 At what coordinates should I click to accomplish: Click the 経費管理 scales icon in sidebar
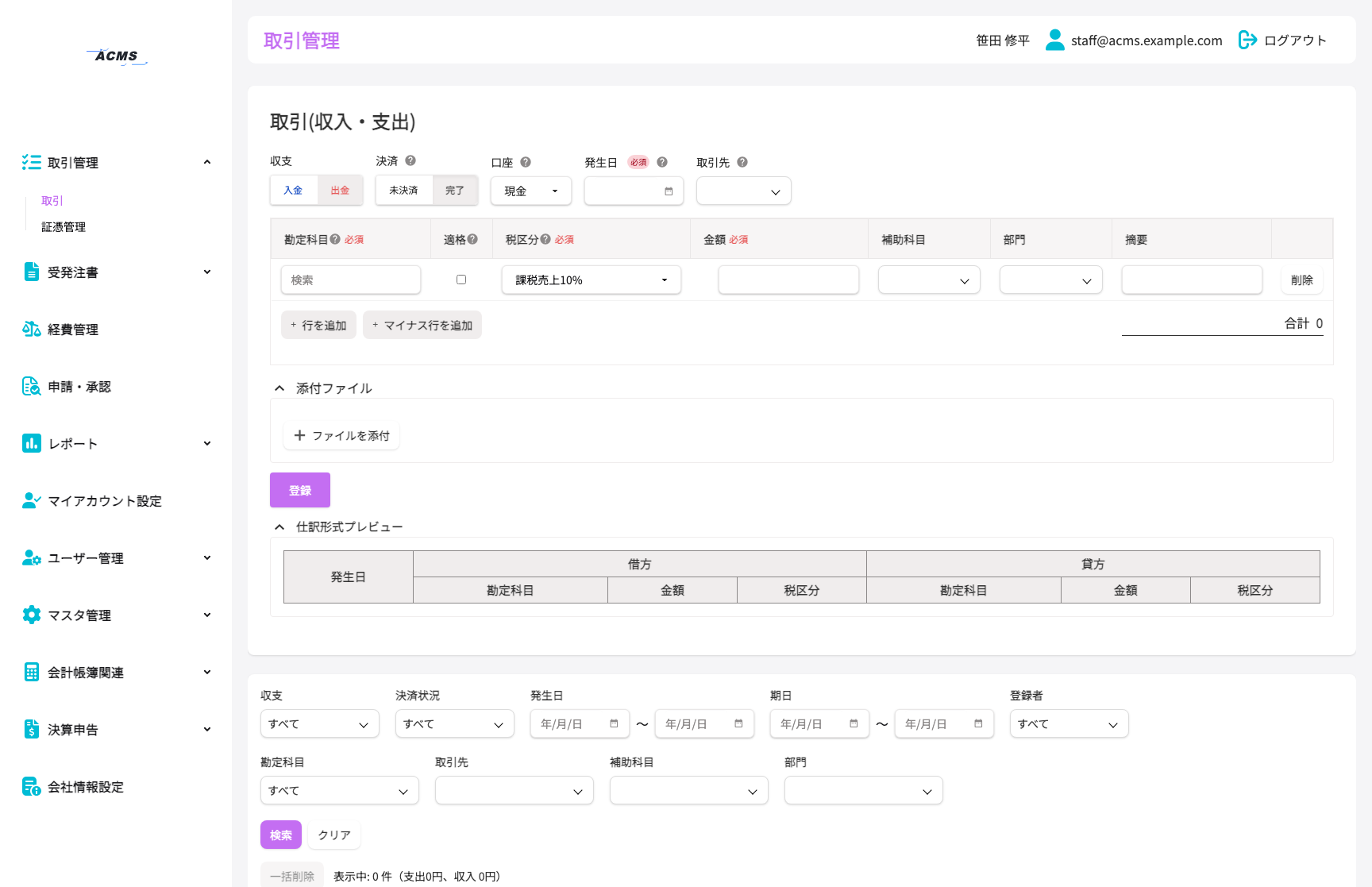pyautogui.click(x=31, y=329)
